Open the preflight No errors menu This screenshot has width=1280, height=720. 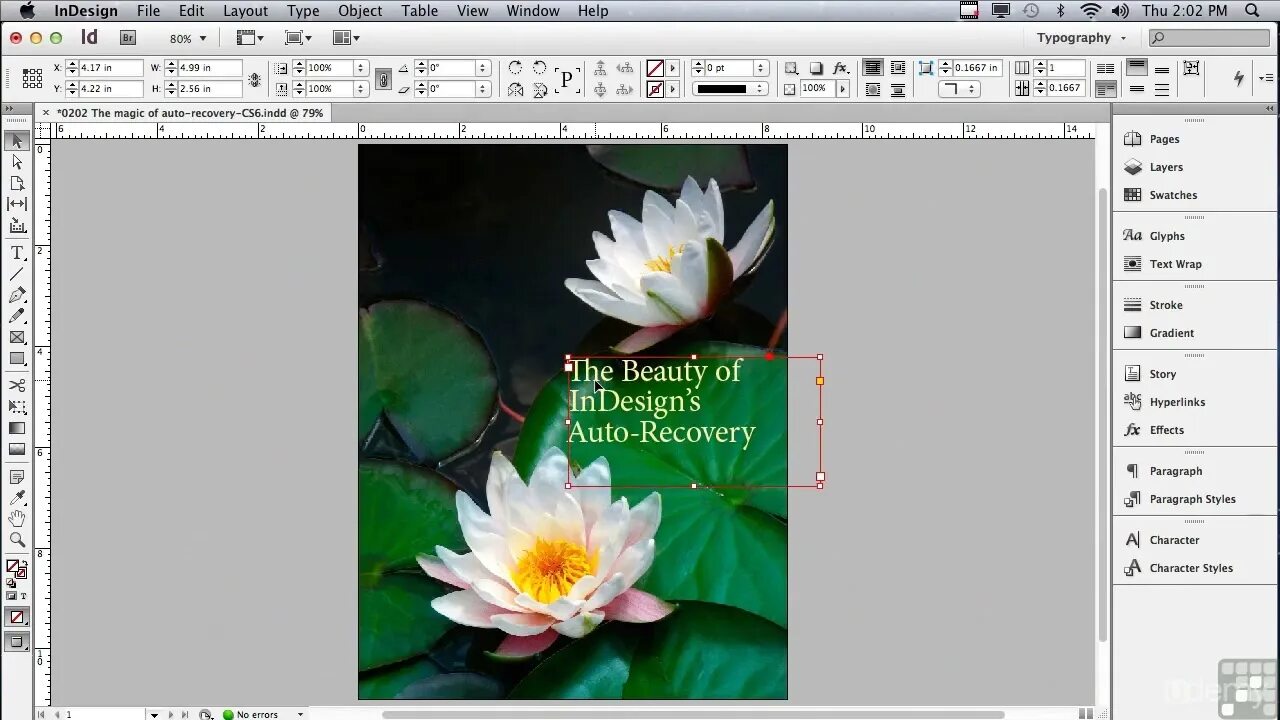tap(299, 715)
